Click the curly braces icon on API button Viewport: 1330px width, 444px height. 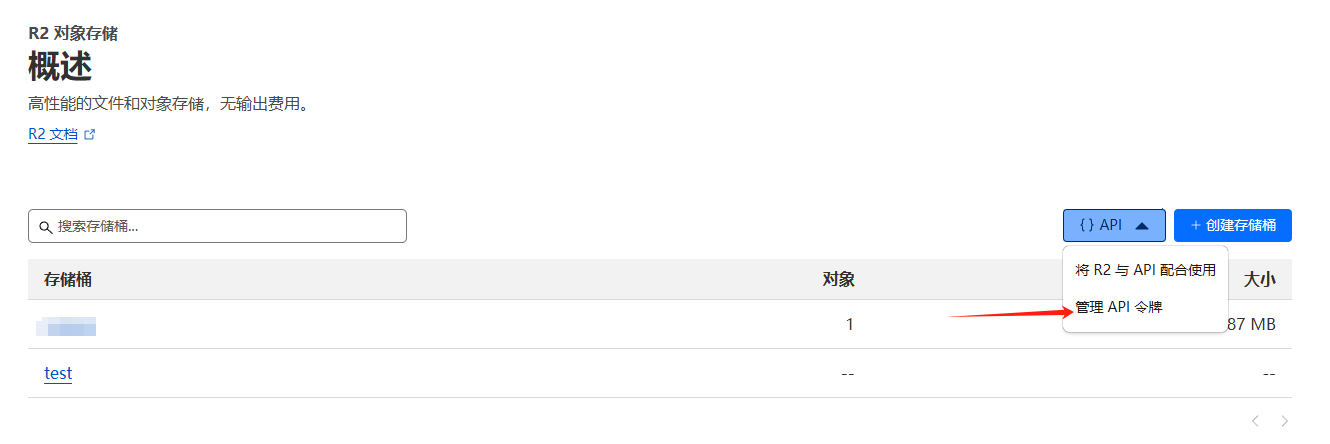tap(1086, 226)
